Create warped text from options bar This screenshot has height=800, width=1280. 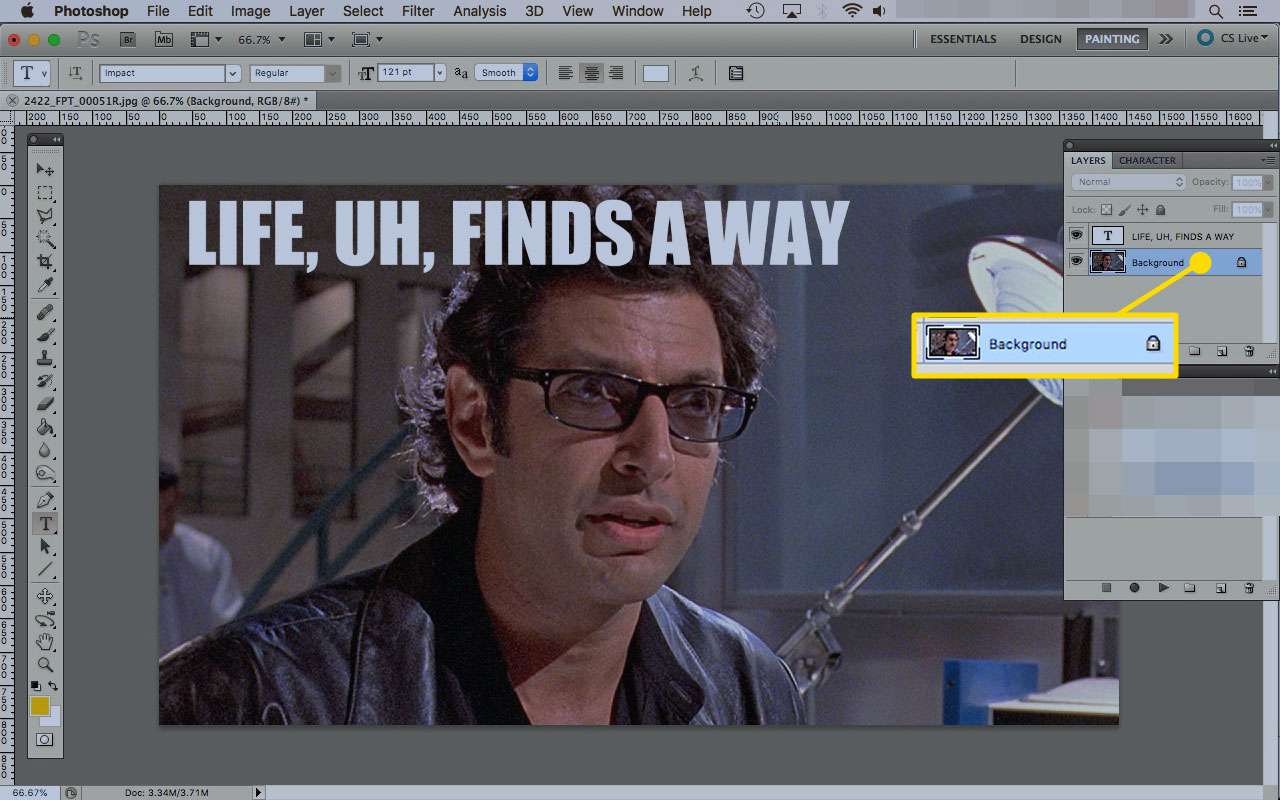pyautogui.click(x=696, y=73)
